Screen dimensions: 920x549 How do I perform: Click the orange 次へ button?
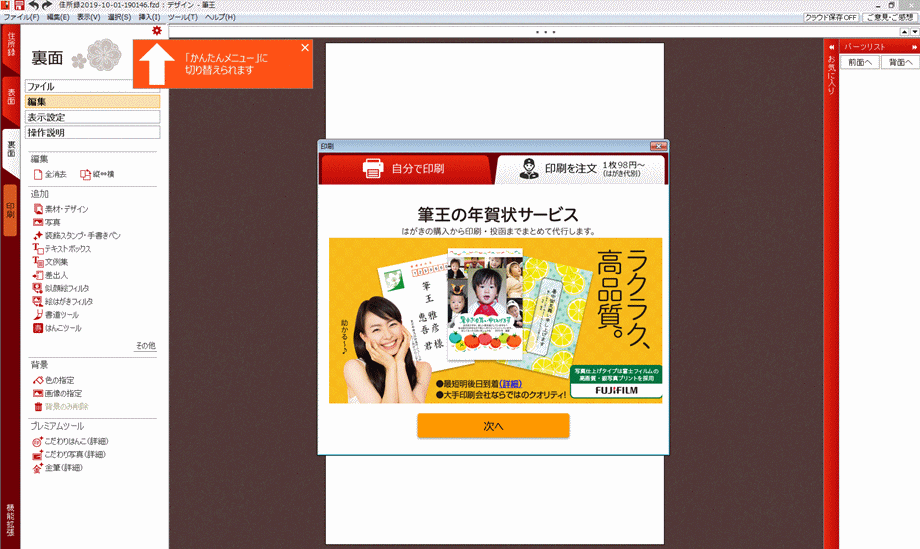(x=493, y=426)
